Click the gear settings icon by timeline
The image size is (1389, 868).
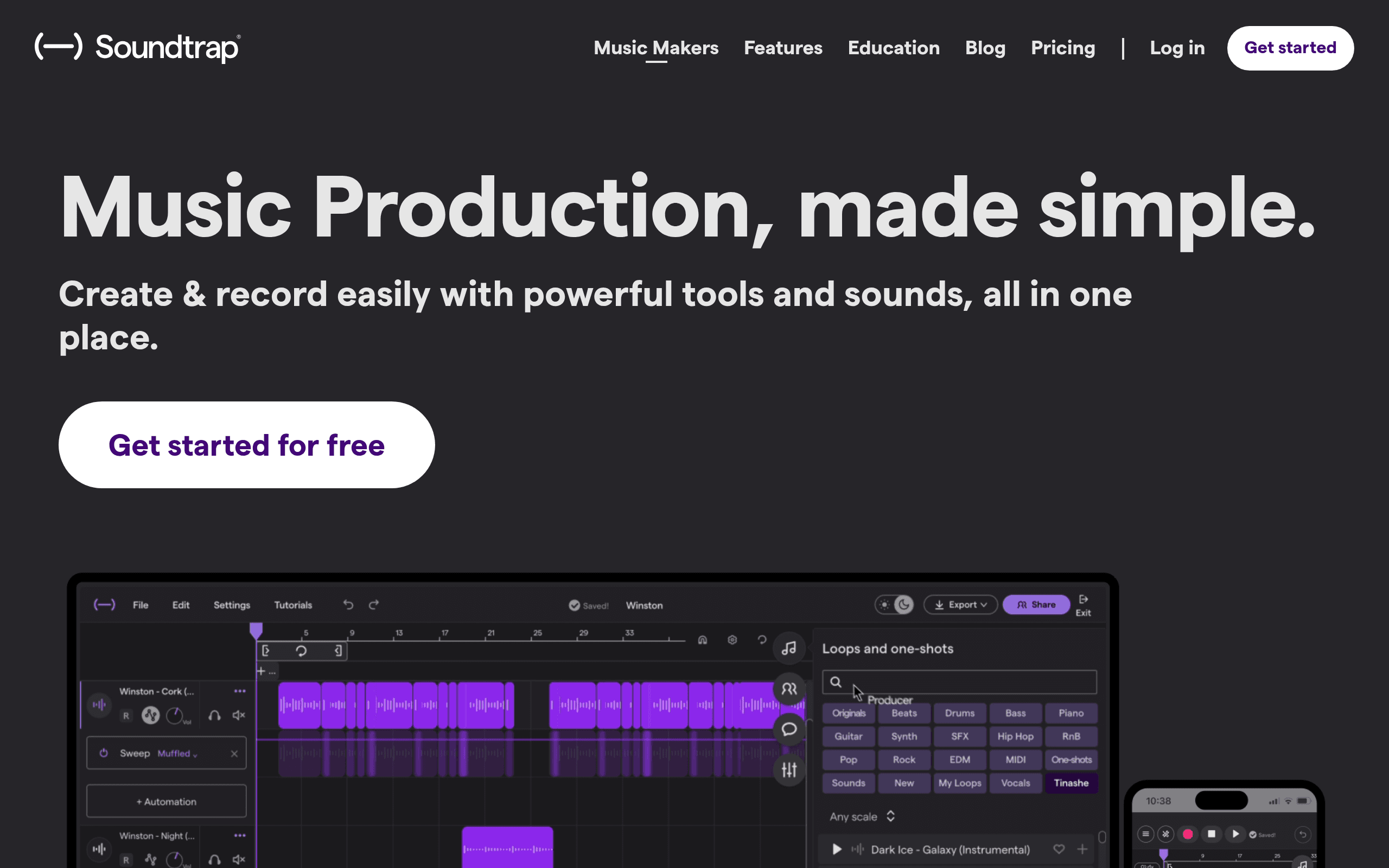[x=732, y=640]
